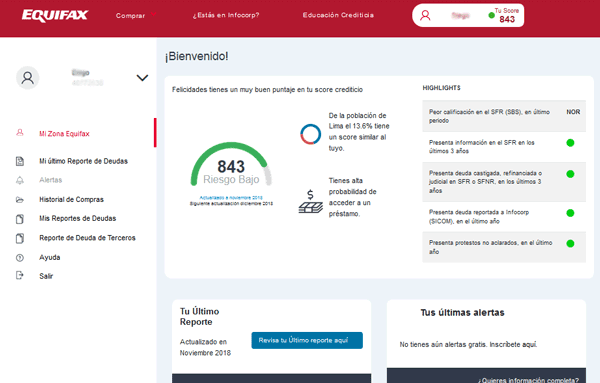600x383 pixels.
Task: Click the Salir logout icon
Action: [x=20, y=275]
